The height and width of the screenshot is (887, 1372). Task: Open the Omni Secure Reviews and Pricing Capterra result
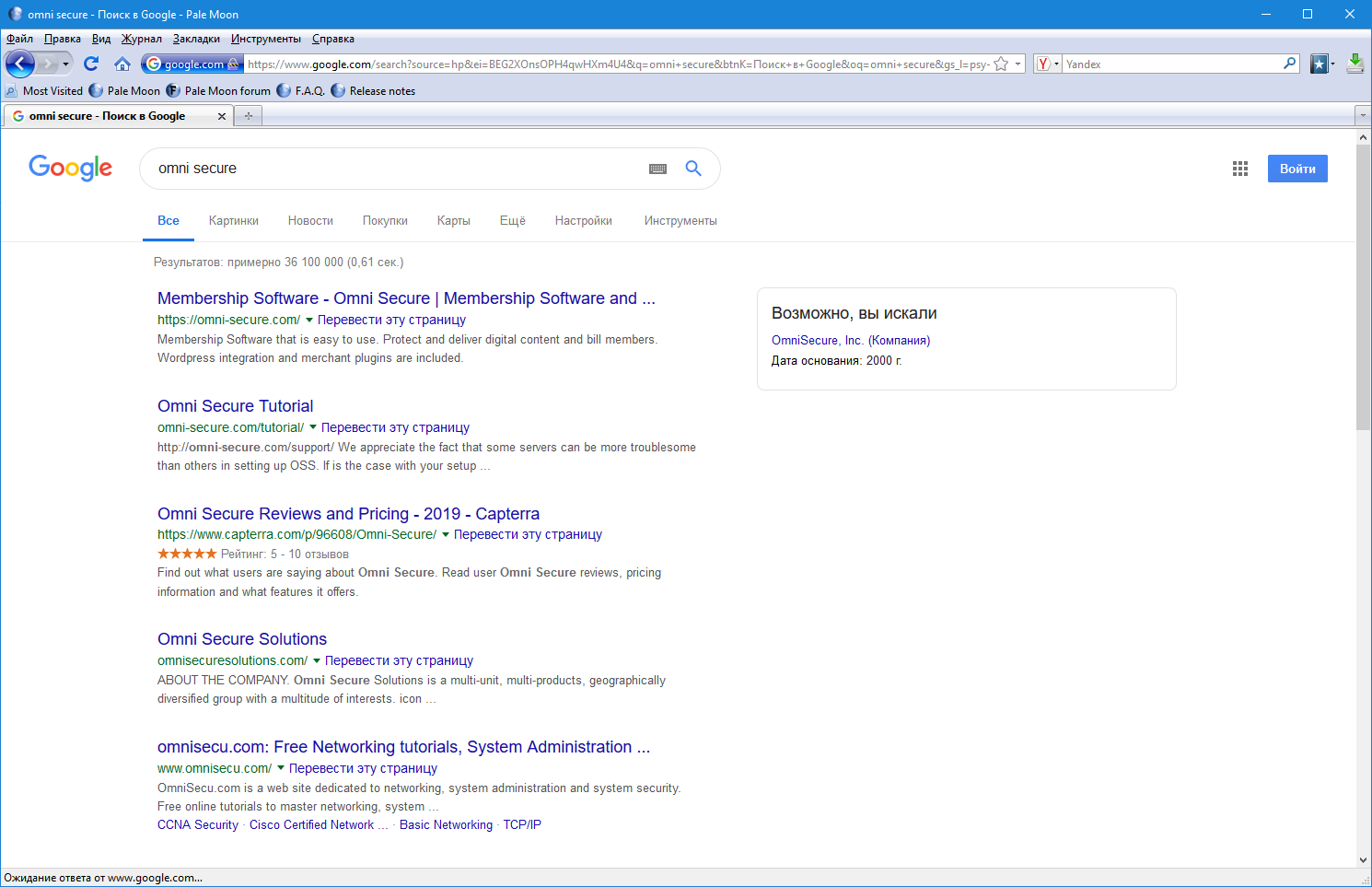click(x=348, y=514)
